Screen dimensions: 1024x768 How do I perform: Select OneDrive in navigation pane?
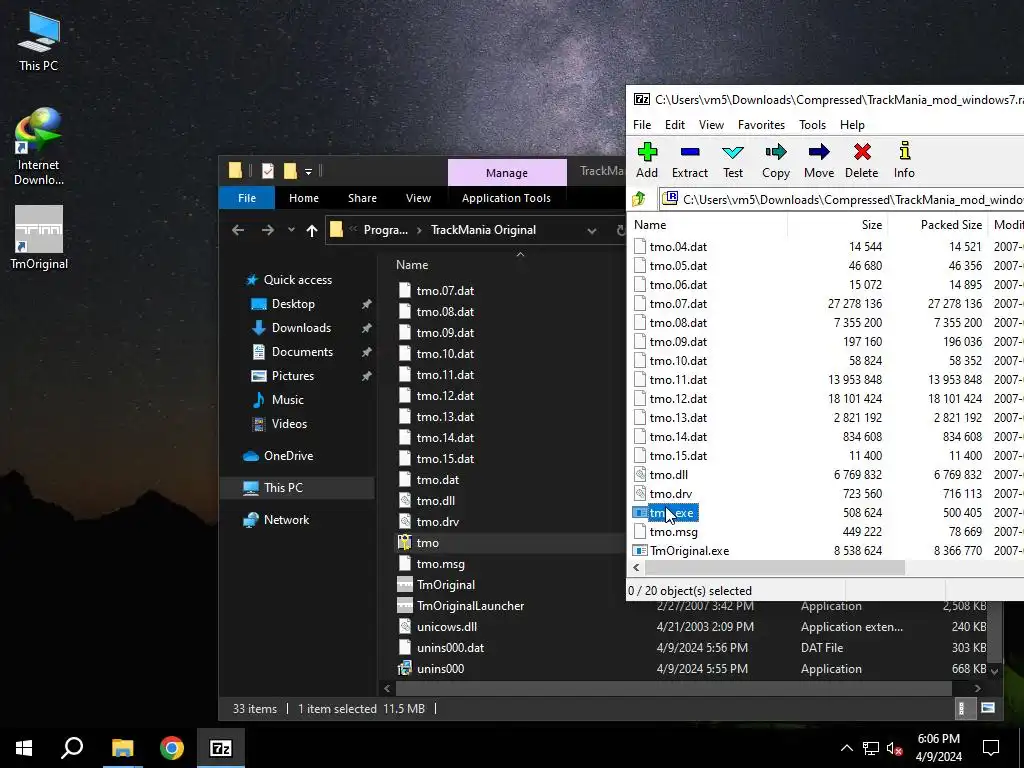[288, 456]
